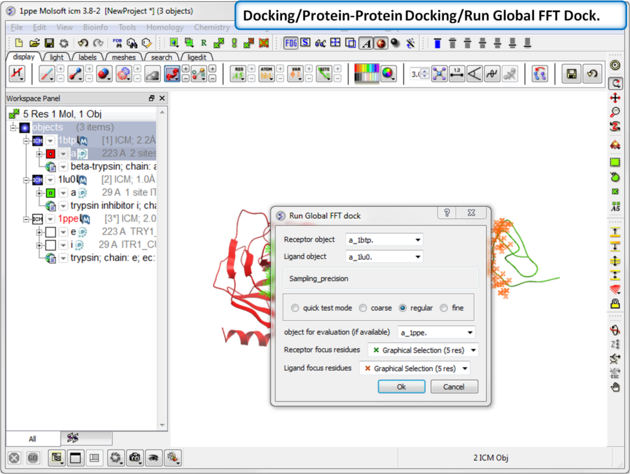The width and height of the screenshot is (630, 474).
Task: Click the dark sphere lighting icon in top toolbar
Action: click(395, 43)
